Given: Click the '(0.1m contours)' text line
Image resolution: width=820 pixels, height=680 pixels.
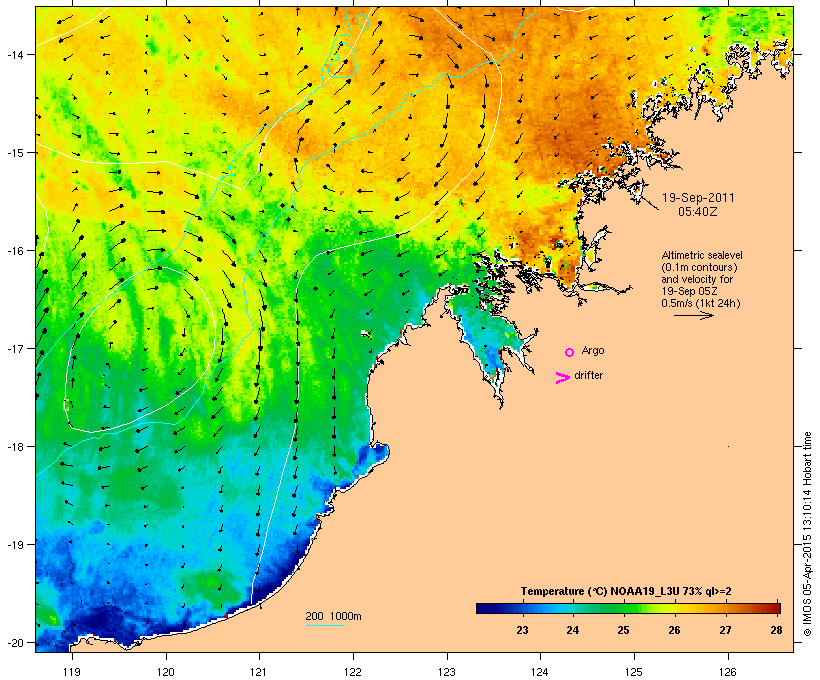Looking at the screenshot, I should (699, 267).
